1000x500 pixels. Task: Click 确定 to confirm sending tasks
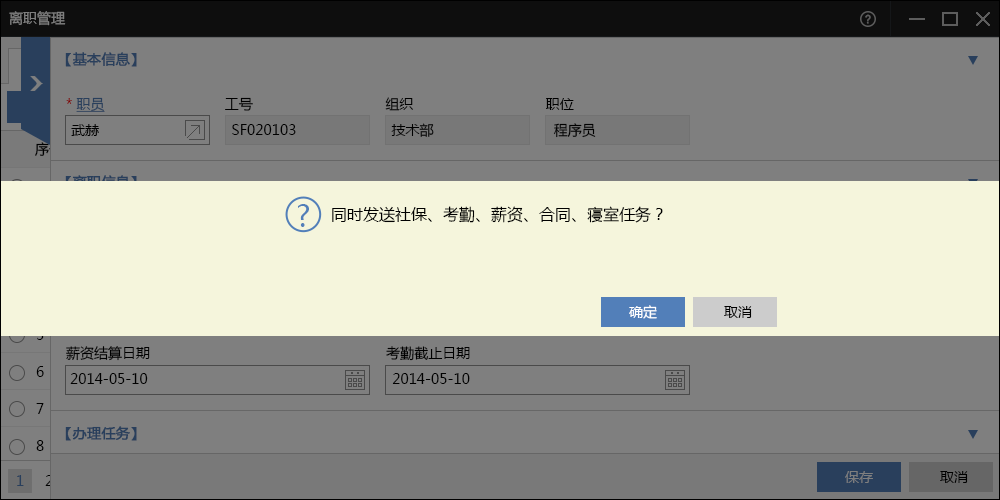tap(642, 312)
